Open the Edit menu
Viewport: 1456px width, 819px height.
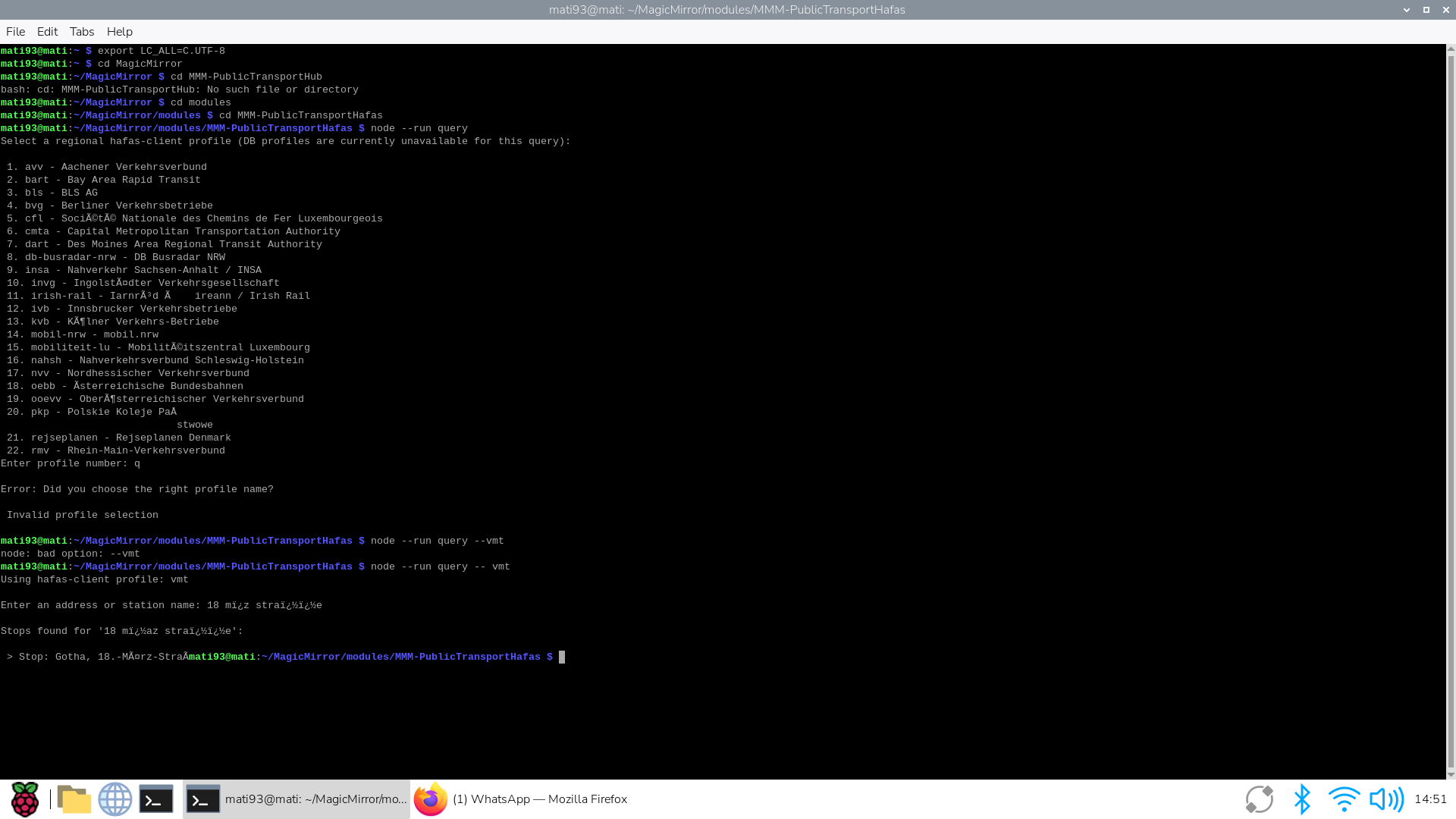pos(48,32)
